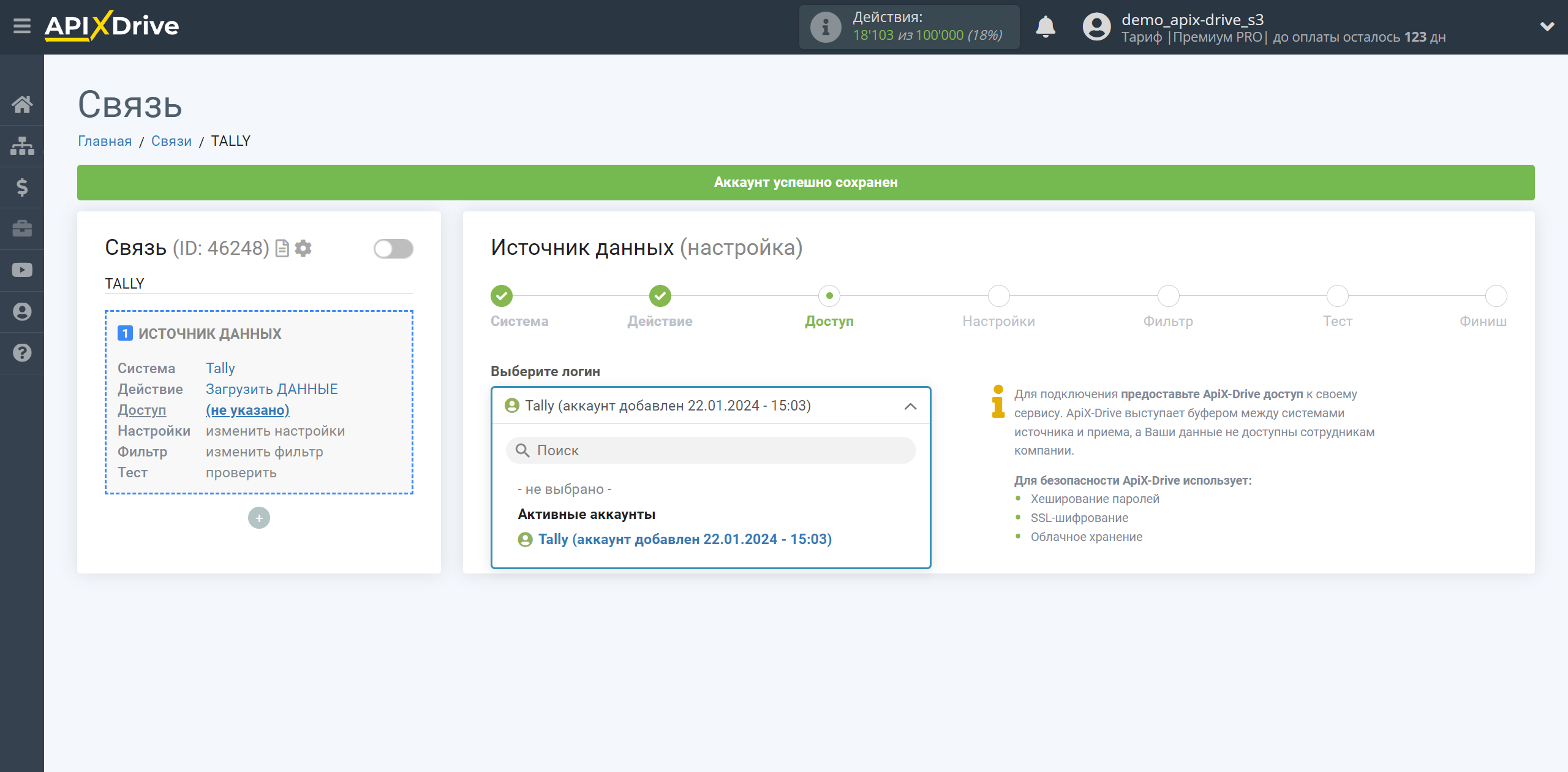Collapse the login dropdown chevron
Image resolution: width=1568 pixels, height=772 pixels.
pos(910,406)
